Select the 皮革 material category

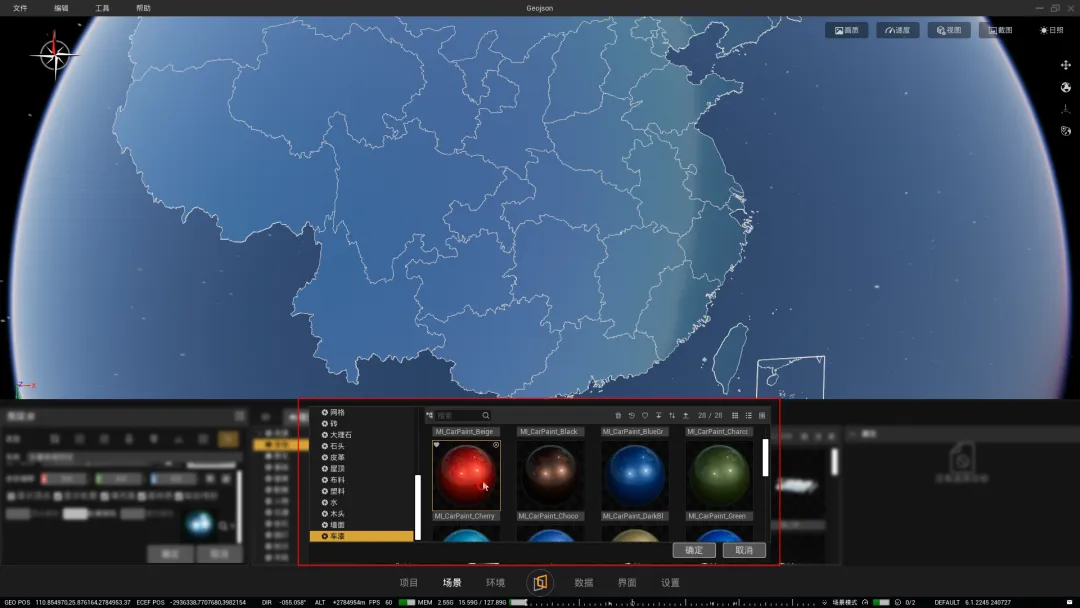click(x=362, y=457)
